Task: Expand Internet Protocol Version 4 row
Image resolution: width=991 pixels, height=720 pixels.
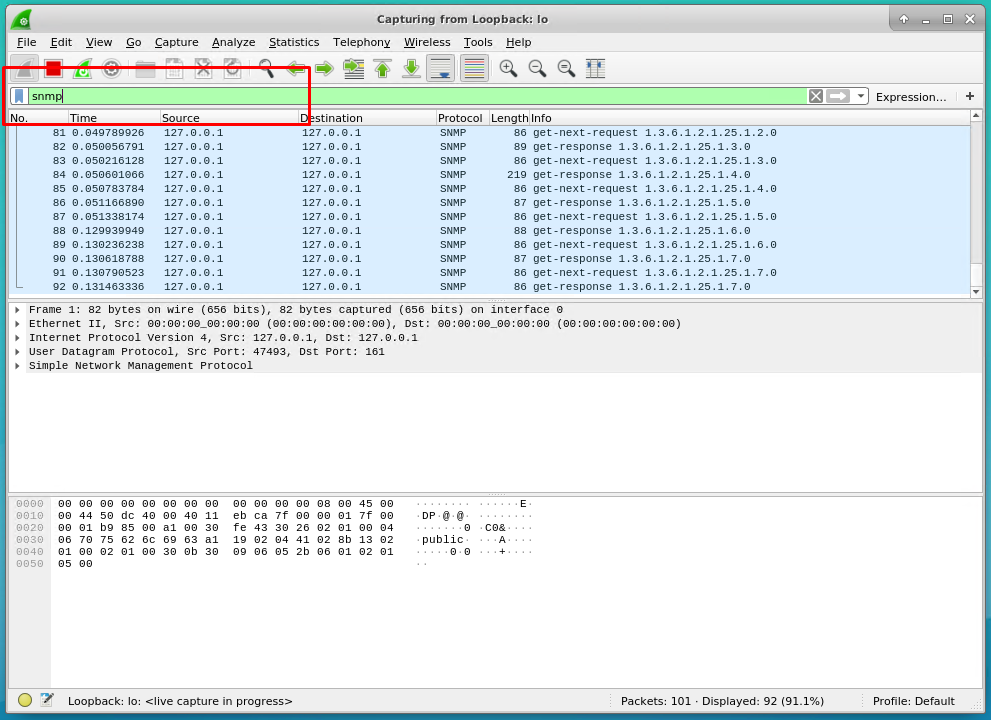Action: click(18, 338)
